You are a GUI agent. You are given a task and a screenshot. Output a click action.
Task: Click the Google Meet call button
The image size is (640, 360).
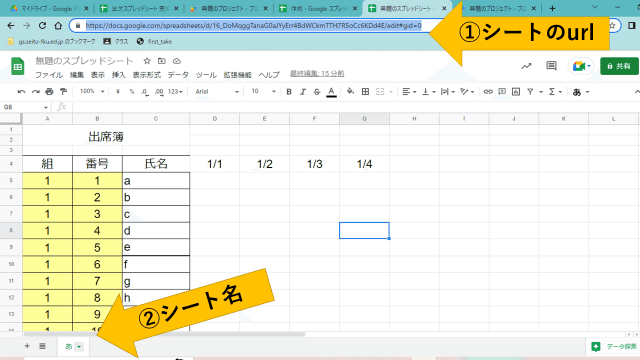click(x=581, y=66)
